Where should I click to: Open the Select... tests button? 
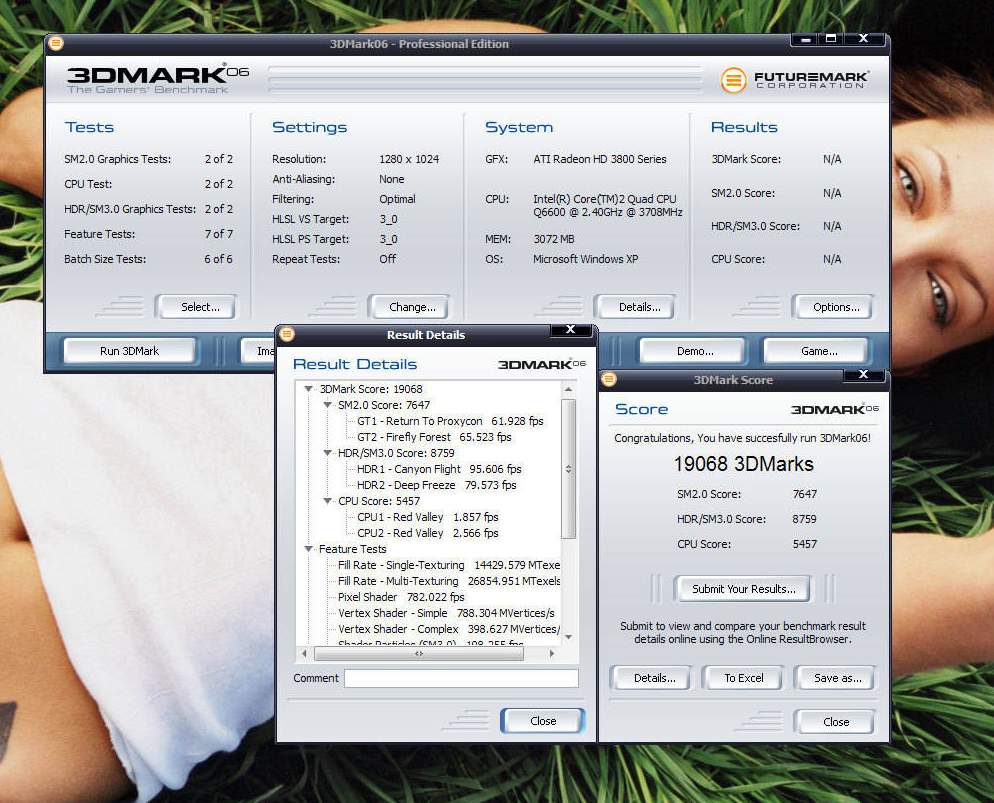click(197, 307)
